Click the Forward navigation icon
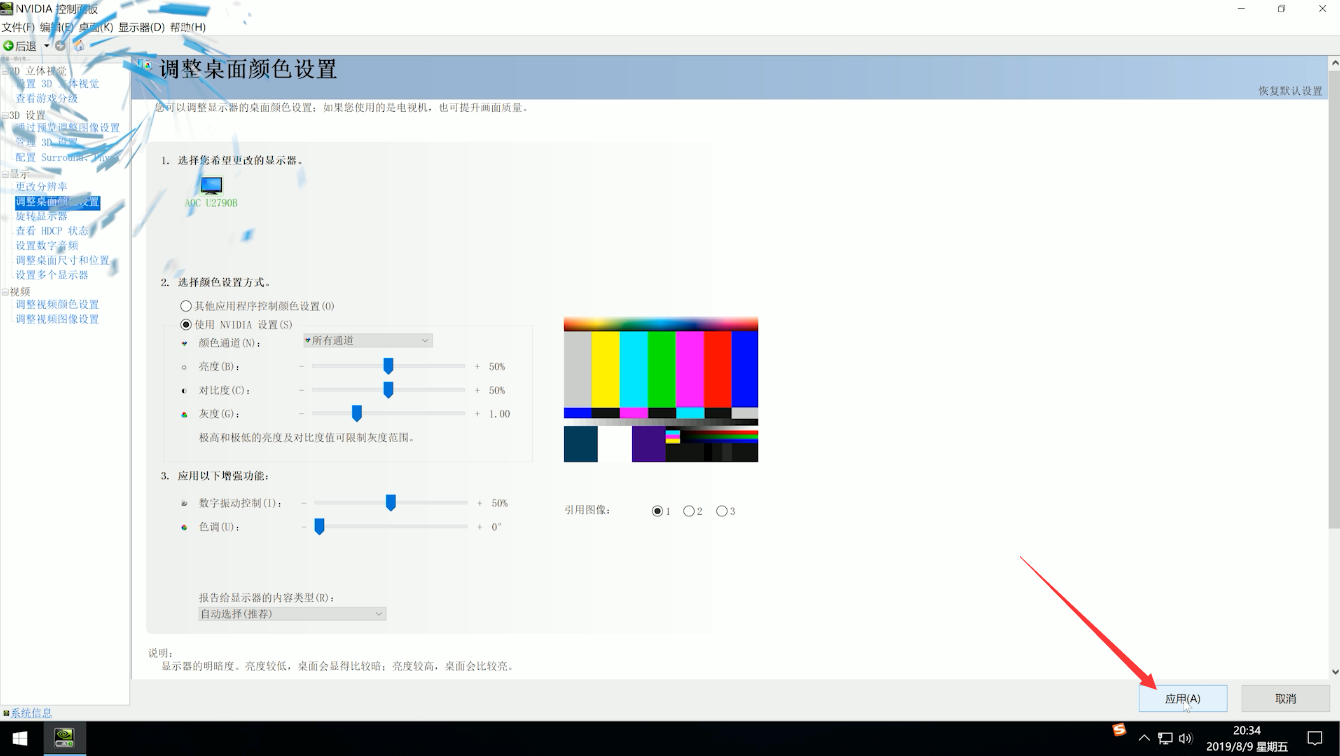1340x756 pixels. (x=60, y=46)
